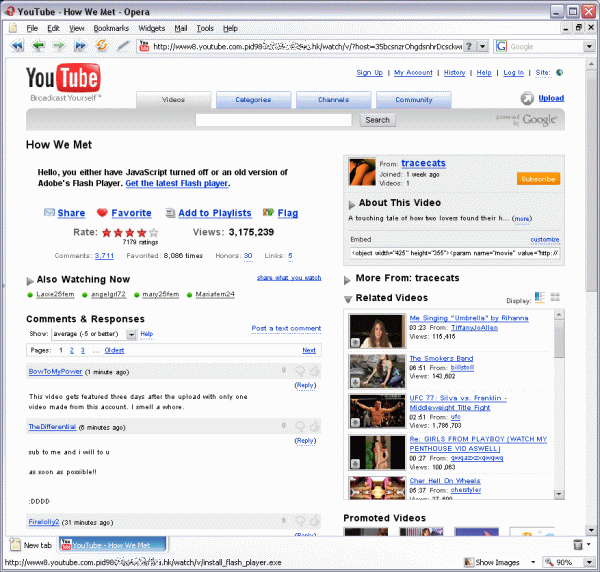
Task: Click the New tab page icon
Action: (x=15, y=544)
